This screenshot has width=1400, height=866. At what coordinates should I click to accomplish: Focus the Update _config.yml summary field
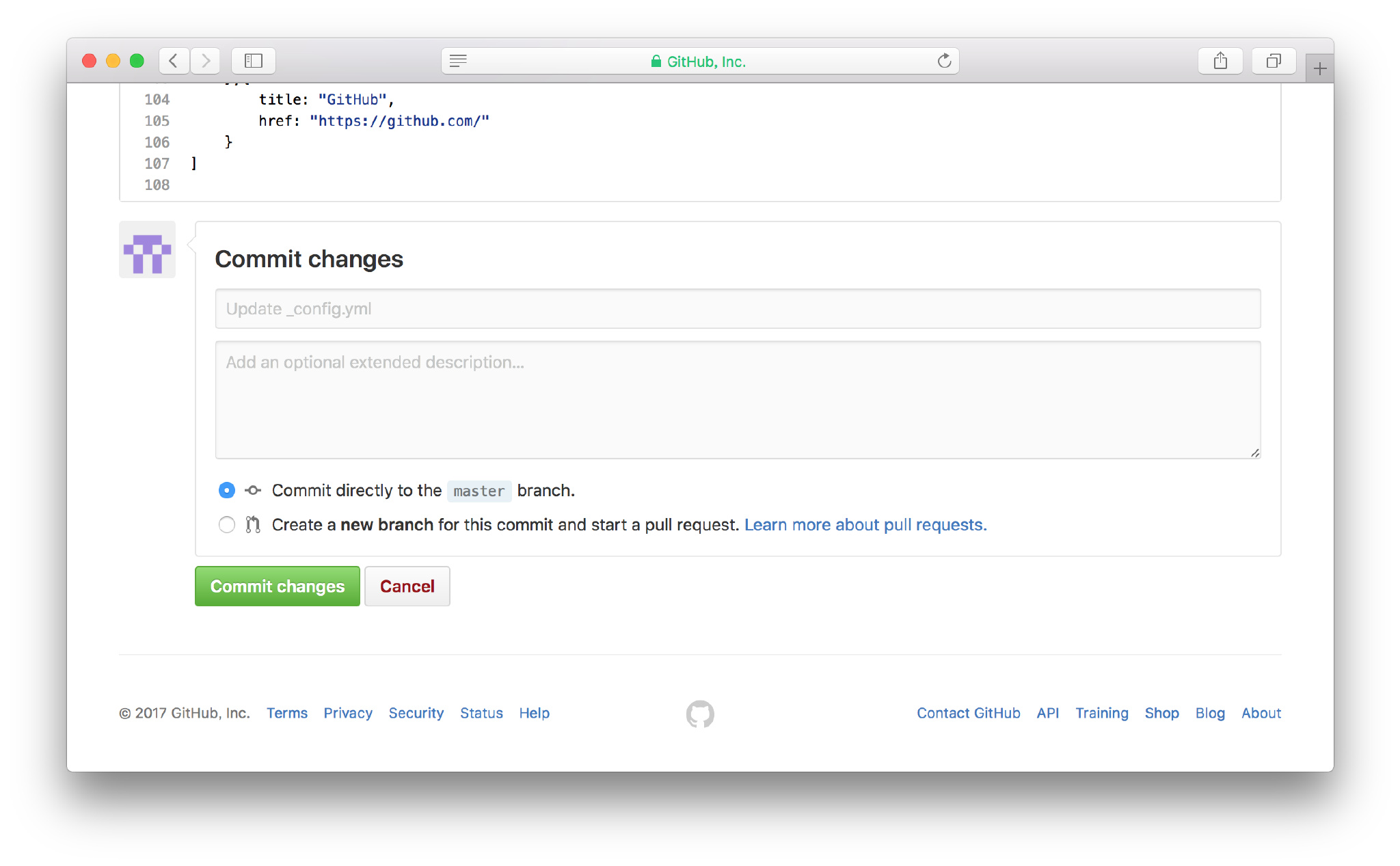pos(738,308)
